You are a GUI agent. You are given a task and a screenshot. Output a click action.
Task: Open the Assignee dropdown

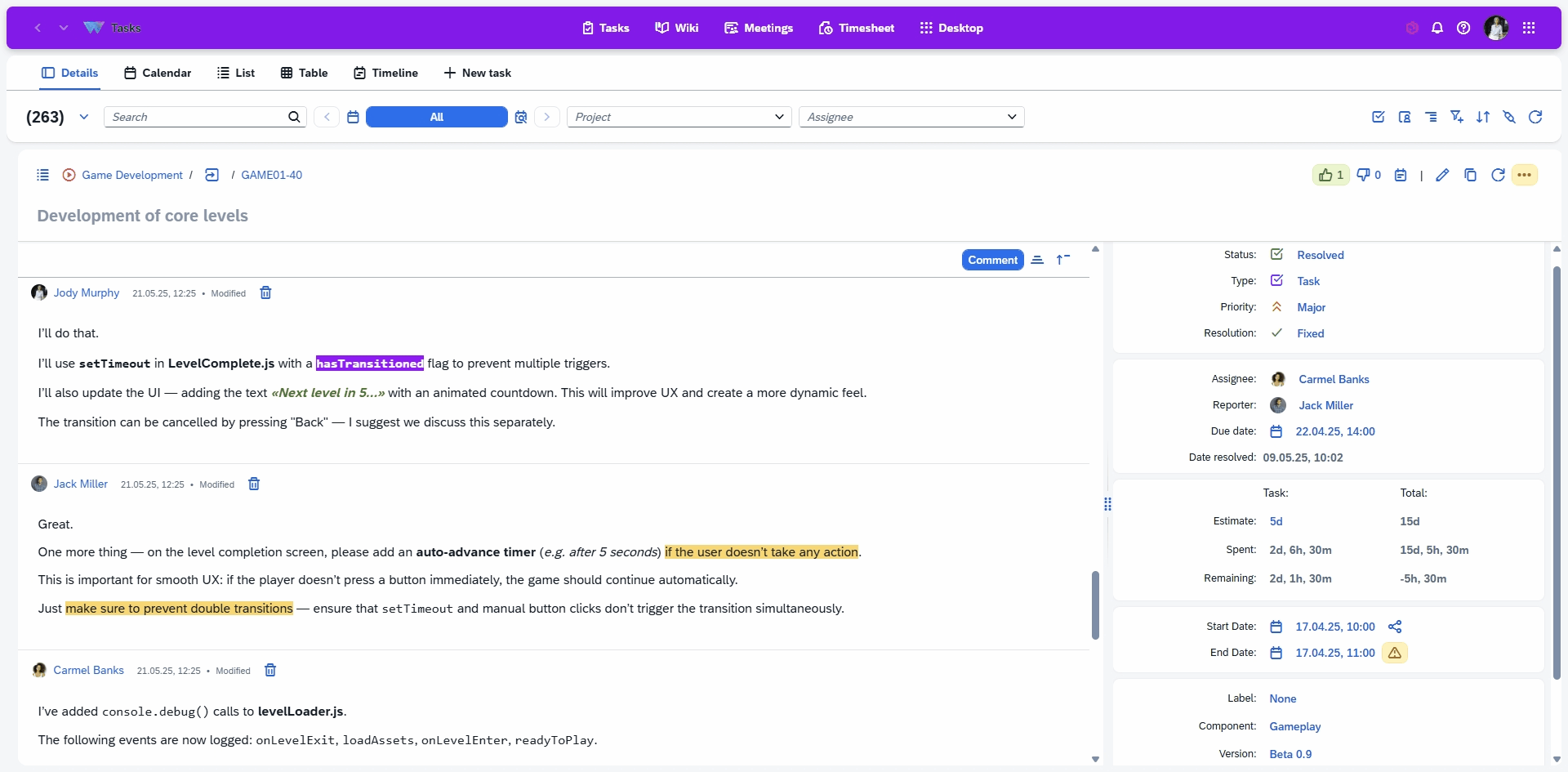click(x=911, y=117)
